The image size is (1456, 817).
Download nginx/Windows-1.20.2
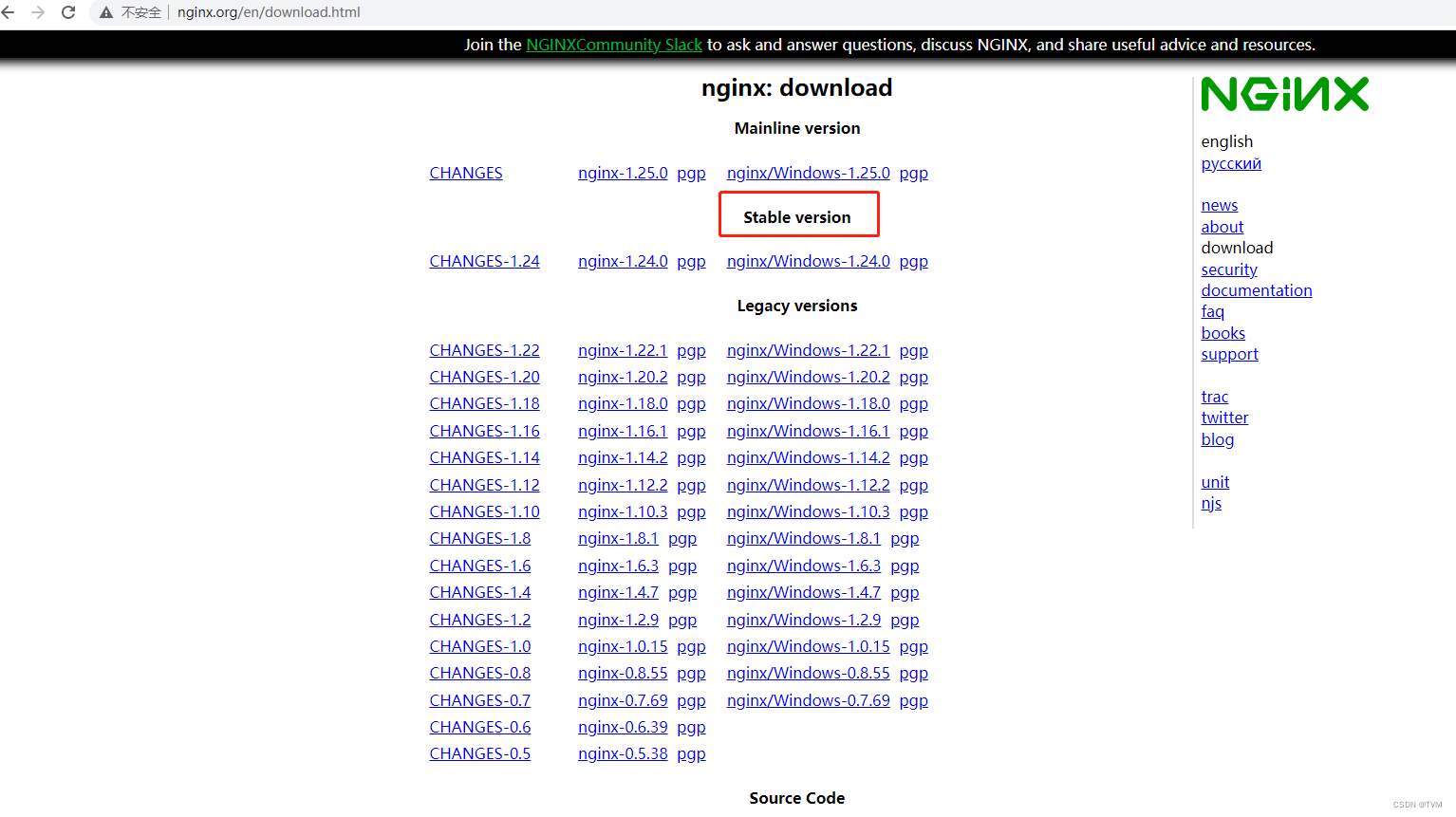click(x=809, y=377)
